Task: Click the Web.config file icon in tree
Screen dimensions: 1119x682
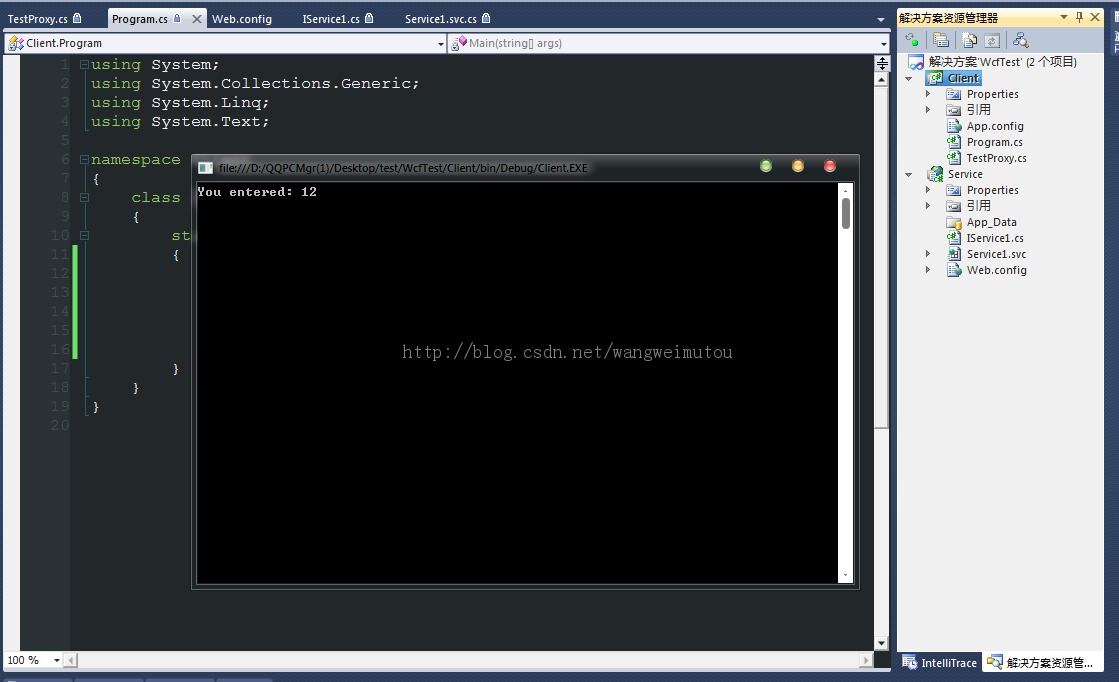Action: click(x=954, y=270)
